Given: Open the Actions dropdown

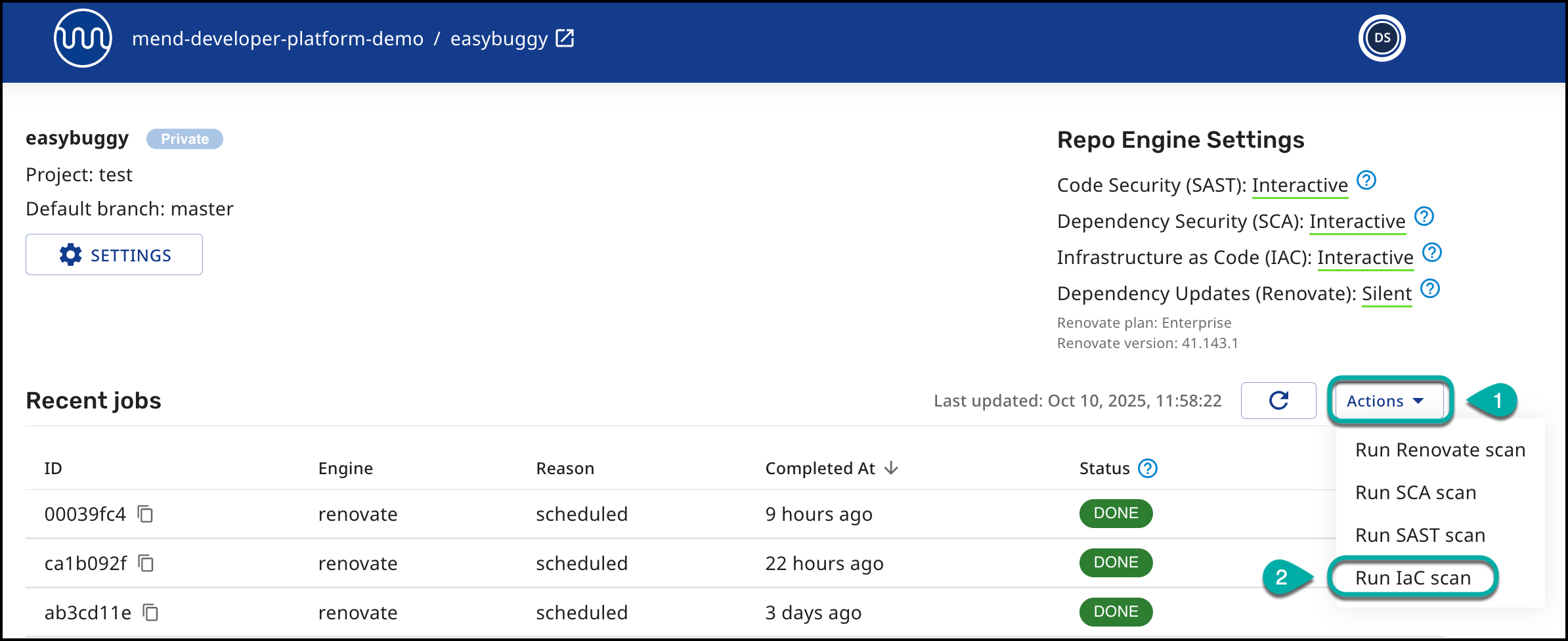Looking at the screenshot, I should 1389,401.
